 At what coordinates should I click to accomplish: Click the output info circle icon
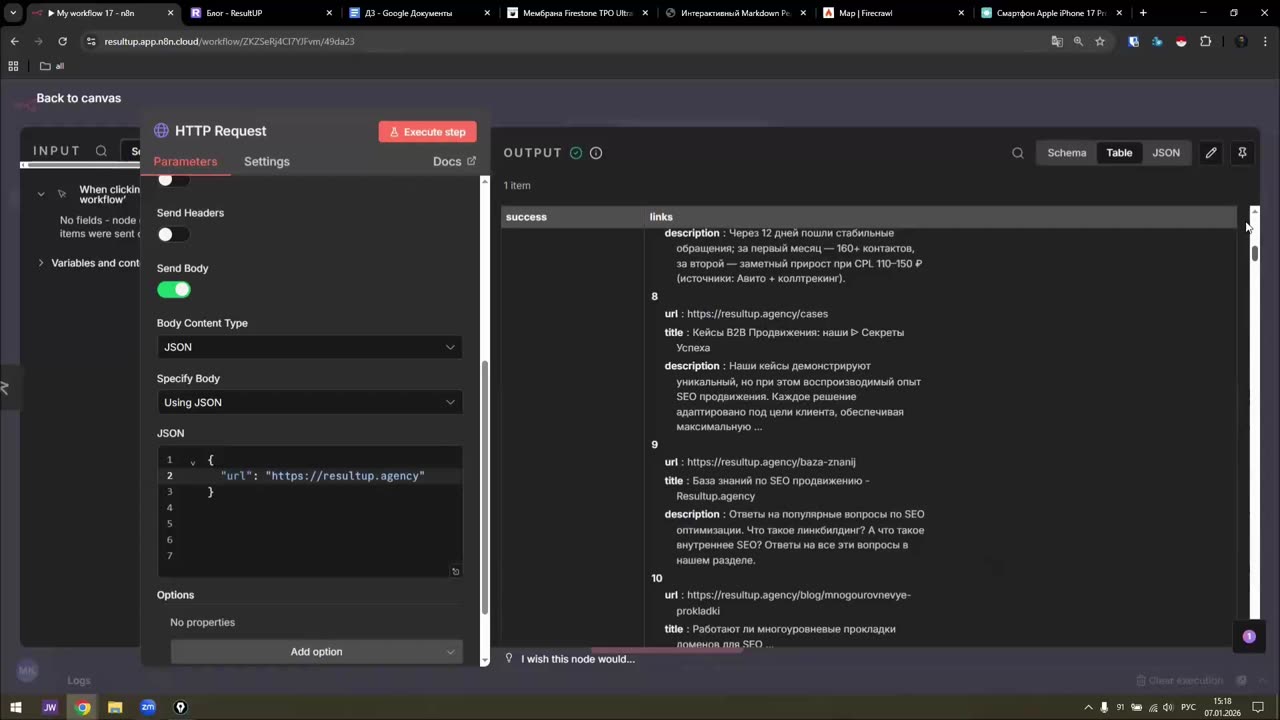pos(596,153)
